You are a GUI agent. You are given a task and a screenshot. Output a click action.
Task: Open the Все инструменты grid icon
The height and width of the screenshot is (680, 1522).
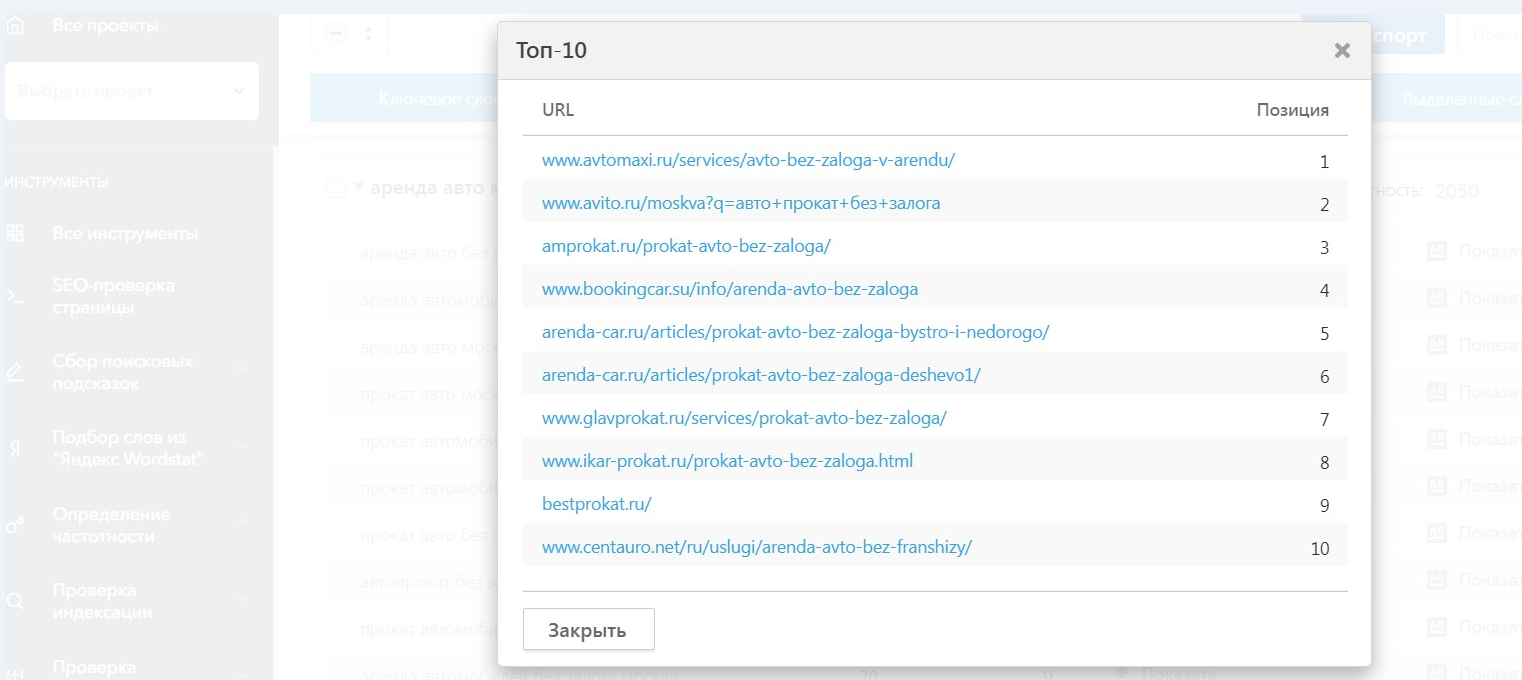click(x=15, y=233)
